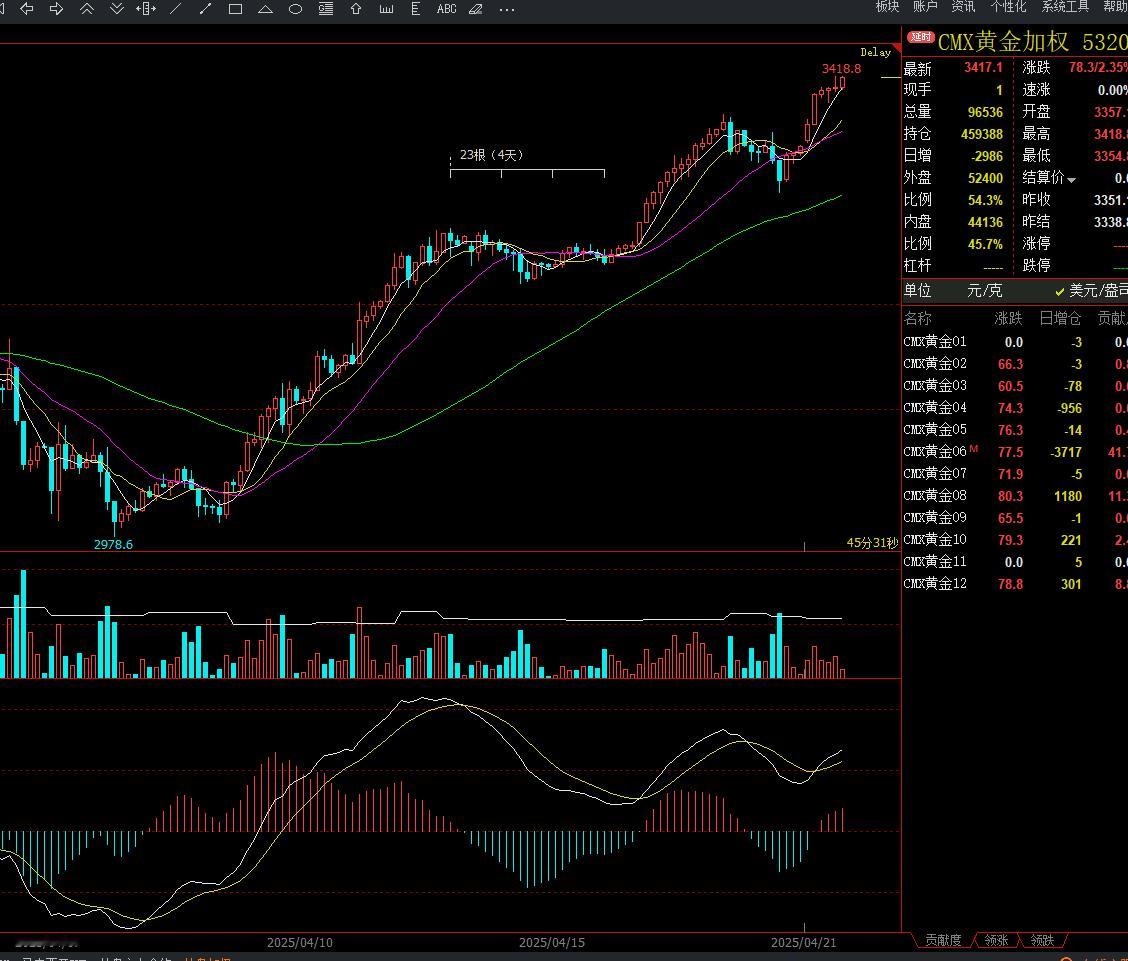Open the three-dots more tools menu
1128x961 pixels.
pyautogui.click(x=506, y=9)
